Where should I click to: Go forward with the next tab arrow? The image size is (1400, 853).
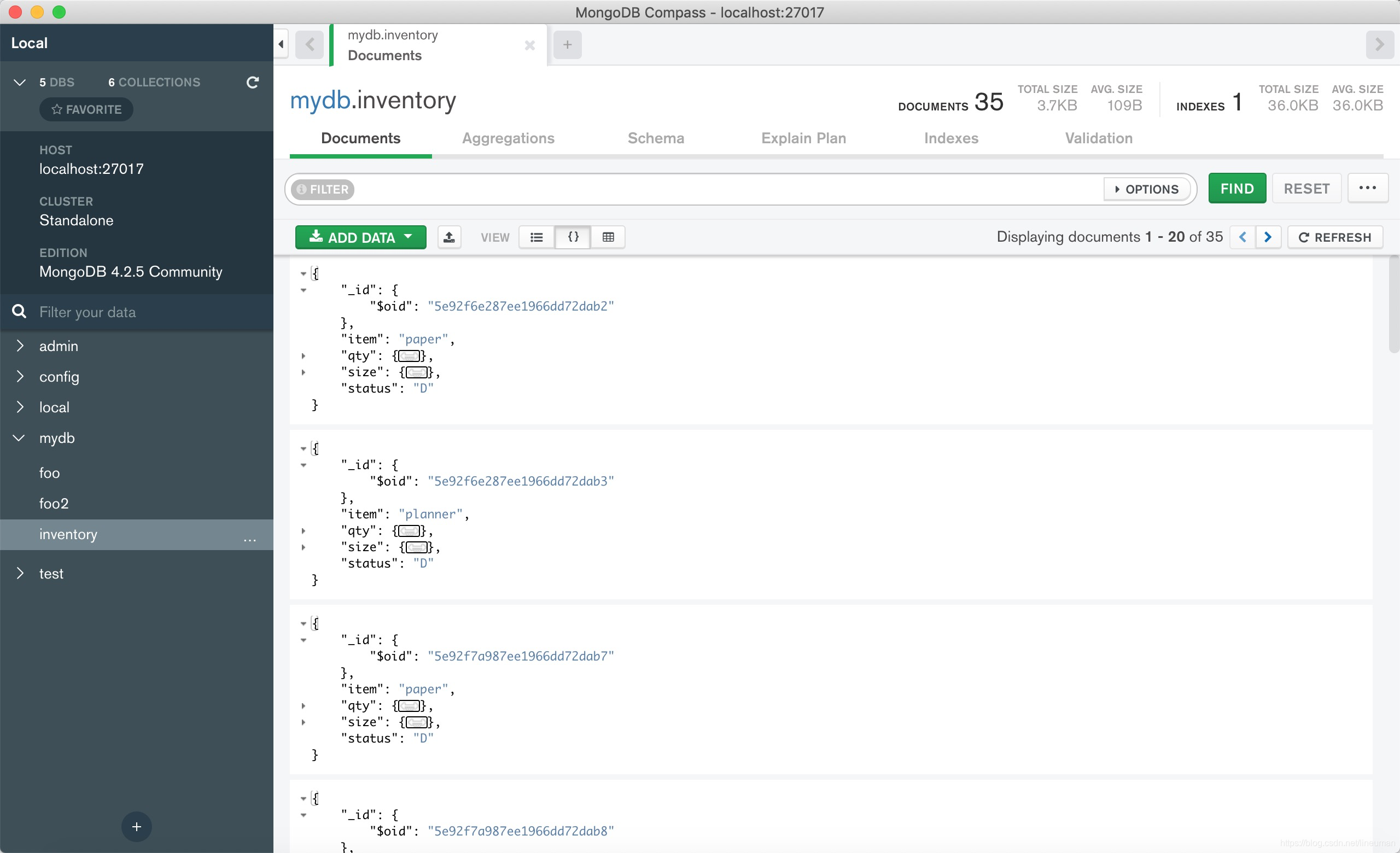point(1379,44)
